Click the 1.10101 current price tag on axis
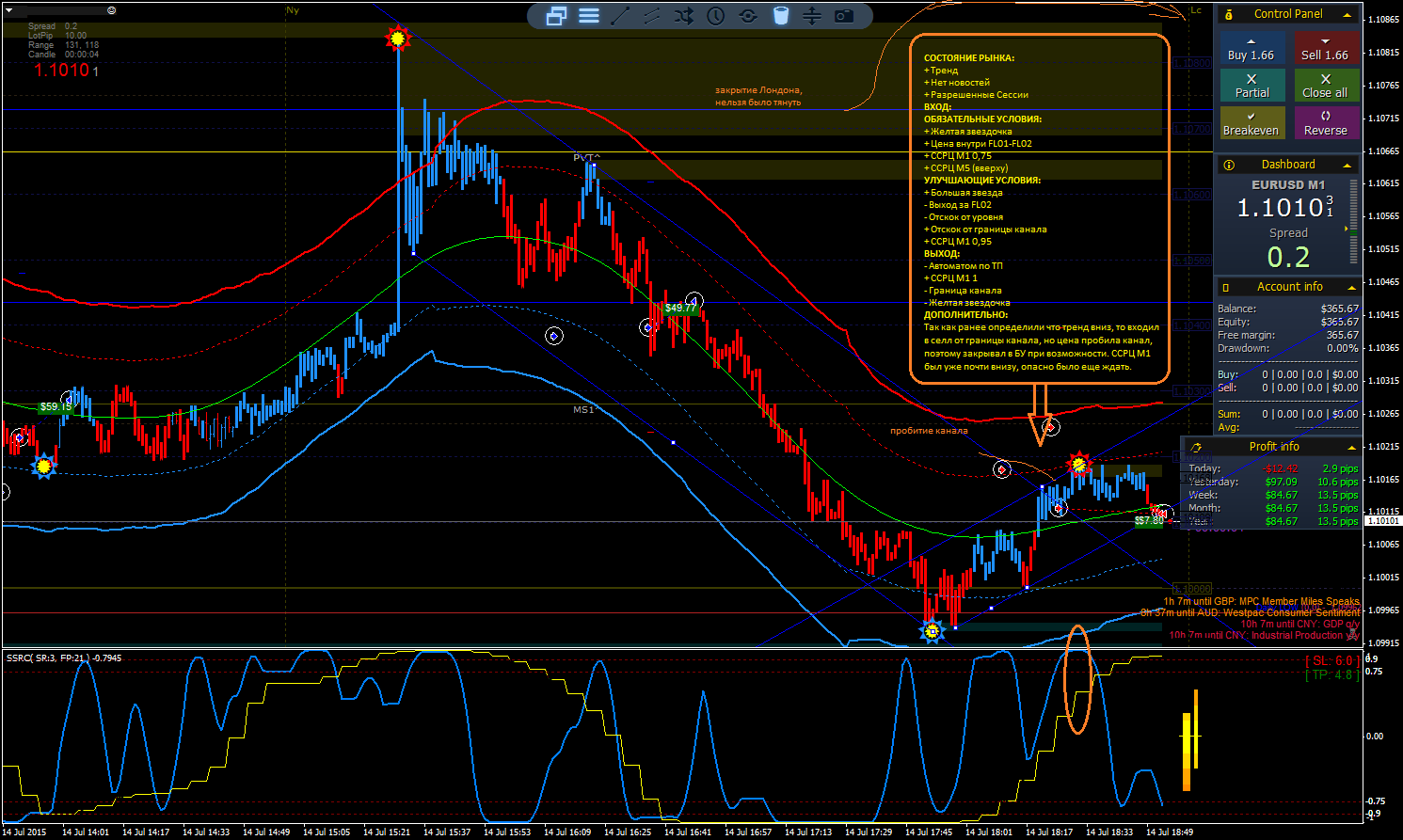The image size is (1403, 840). (x=1382, y=521)
